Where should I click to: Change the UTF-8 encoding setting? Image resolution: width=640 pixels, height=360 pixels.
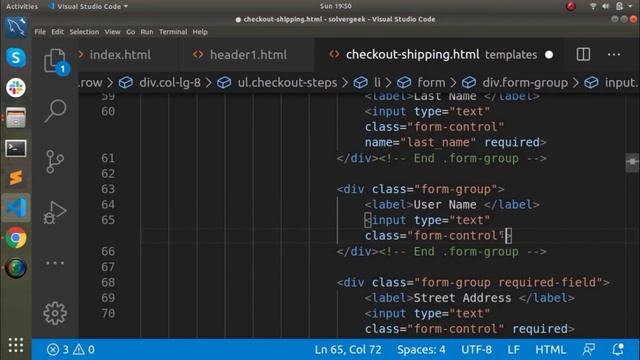pyautogui.click(x=476, y=349)
